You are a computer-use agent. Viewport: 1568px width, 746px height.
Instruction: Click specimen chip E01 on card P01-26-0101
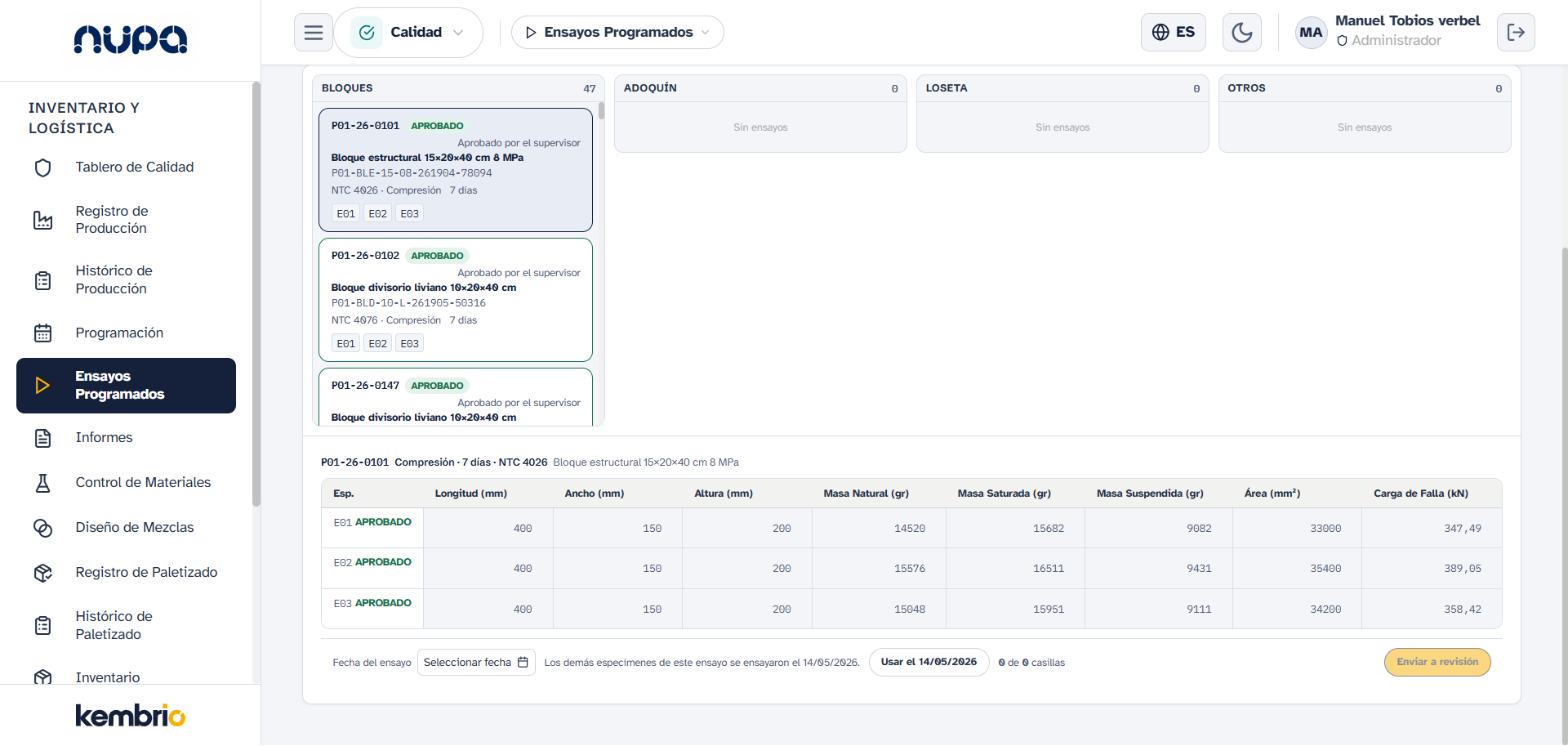[x=346, y=213]
